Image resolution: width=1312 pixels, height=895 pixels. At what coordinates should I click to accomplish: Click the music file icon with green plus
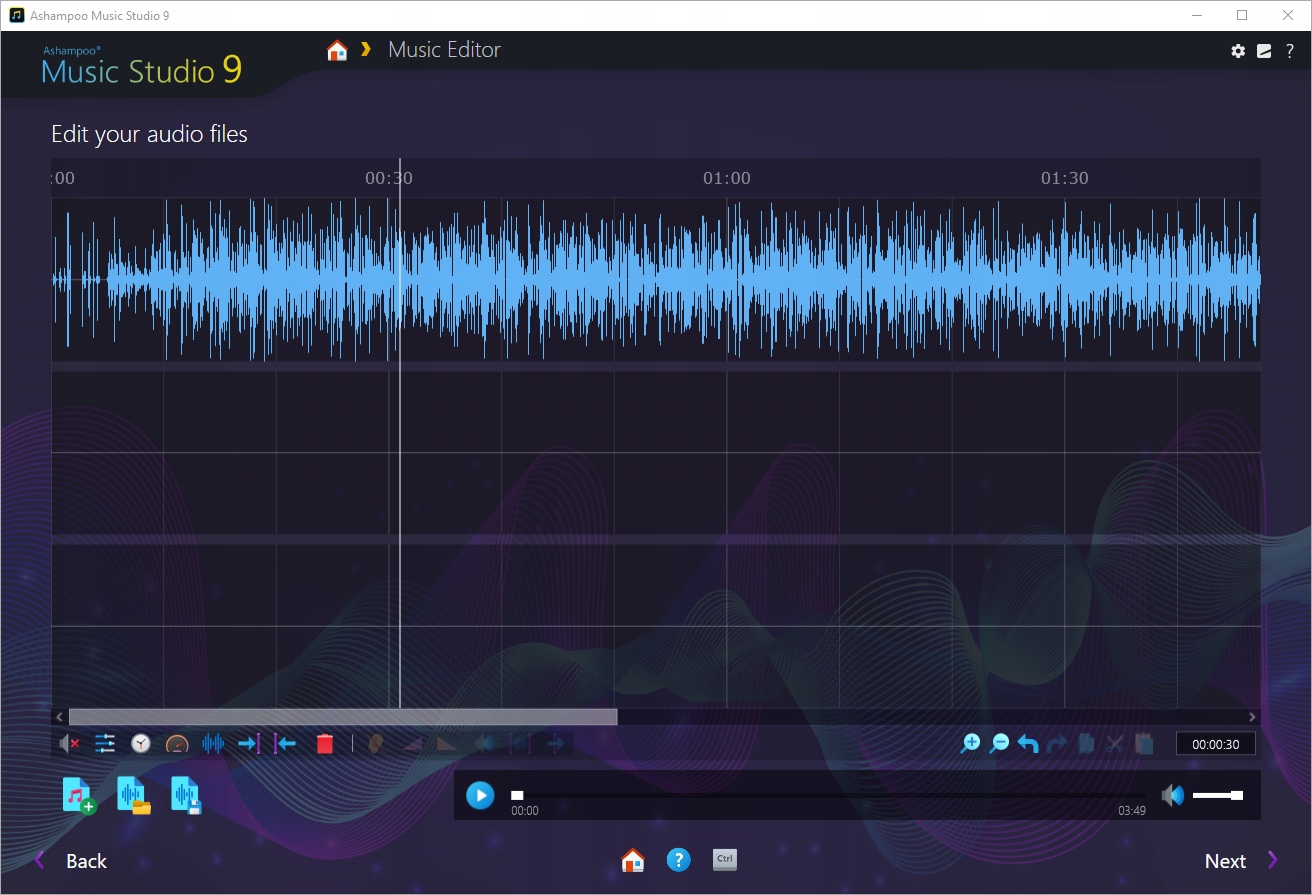tap(78, 796)
